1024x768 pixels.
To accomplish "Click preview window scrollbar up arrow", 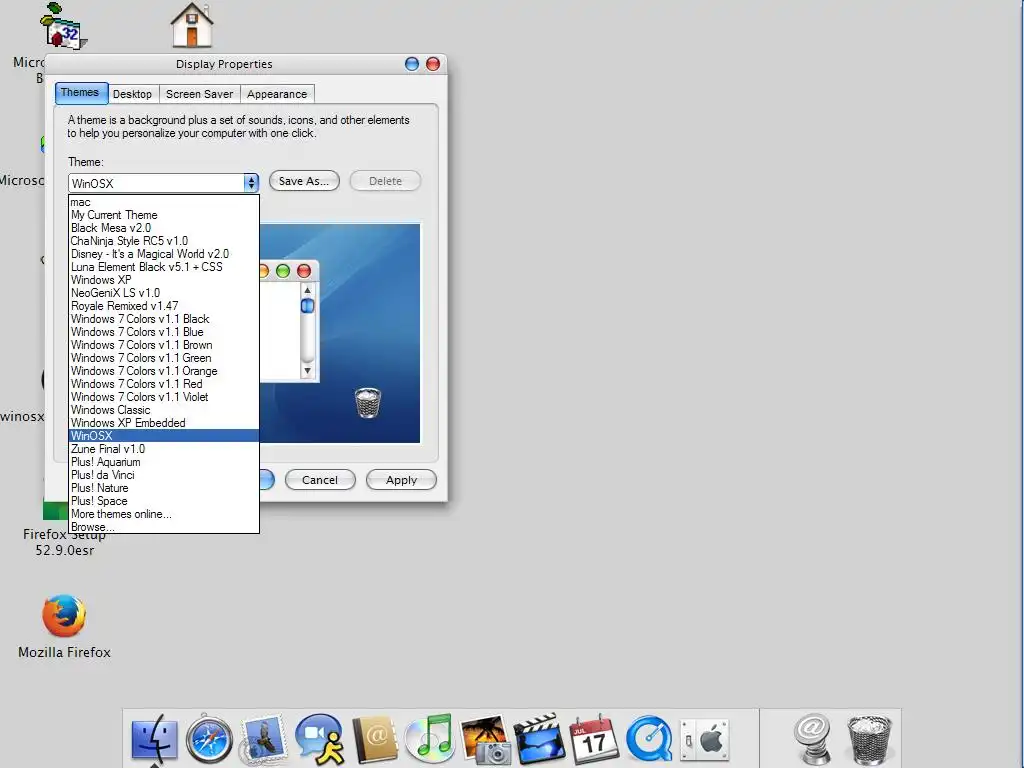I will click(308, 289).
